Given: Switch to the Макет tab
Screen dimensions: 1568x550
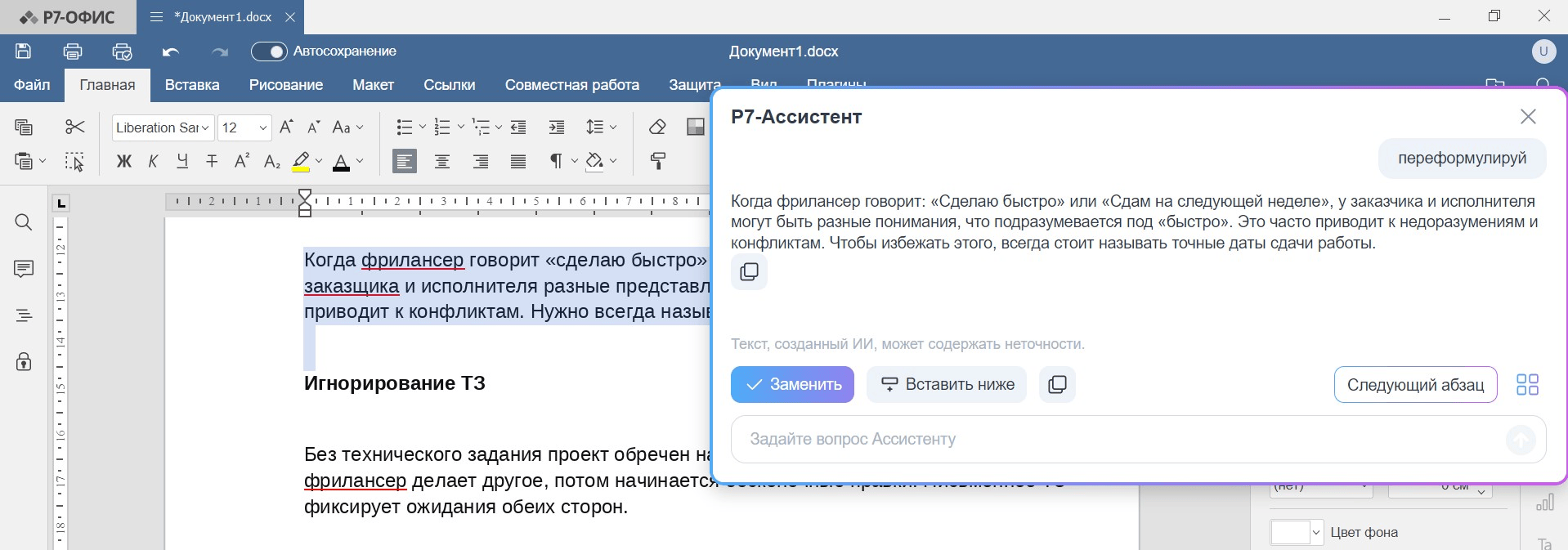Looking at the screenshot, I should (374, 85).
